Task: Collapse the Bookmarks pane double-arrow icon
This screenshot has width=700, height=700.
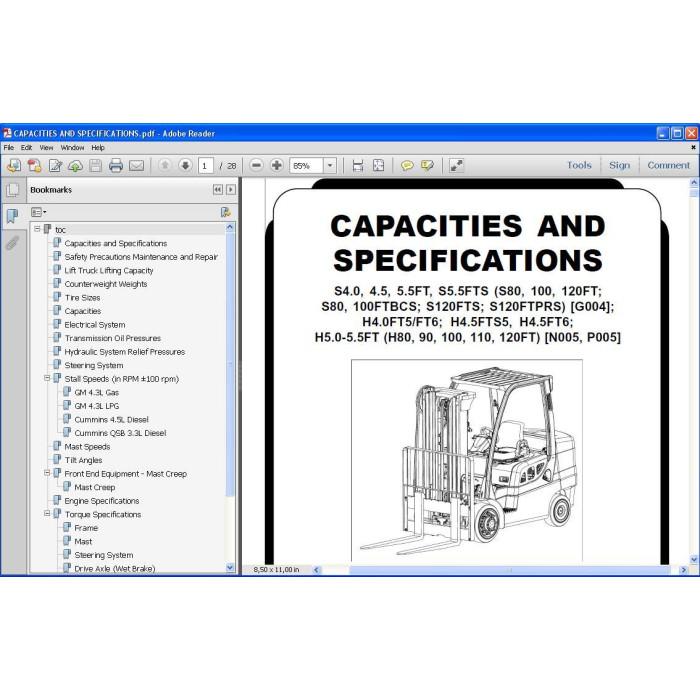Action: [218, 190]
